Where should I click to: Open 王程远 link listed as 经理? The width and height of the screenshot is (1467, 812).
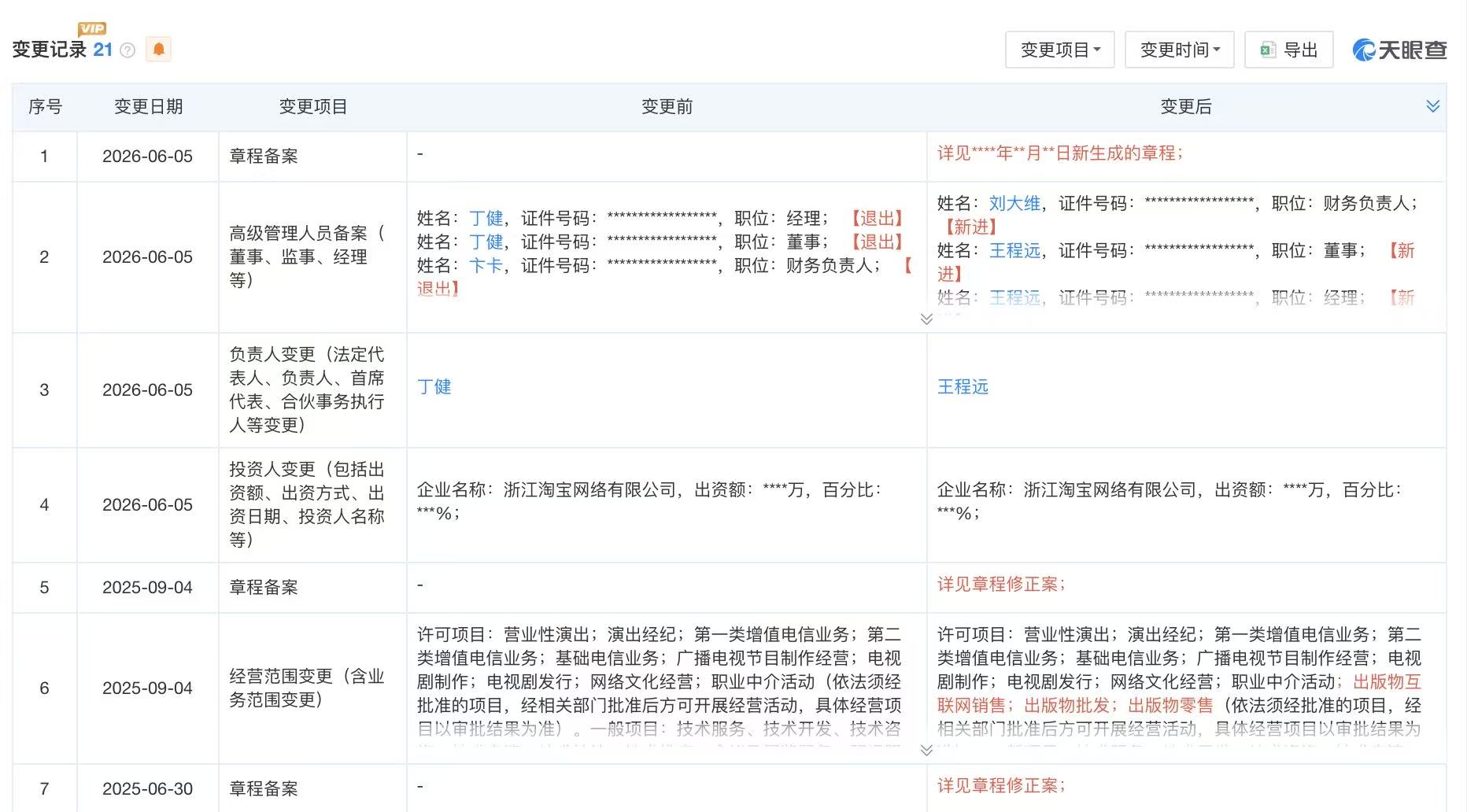pos(1014,297)
